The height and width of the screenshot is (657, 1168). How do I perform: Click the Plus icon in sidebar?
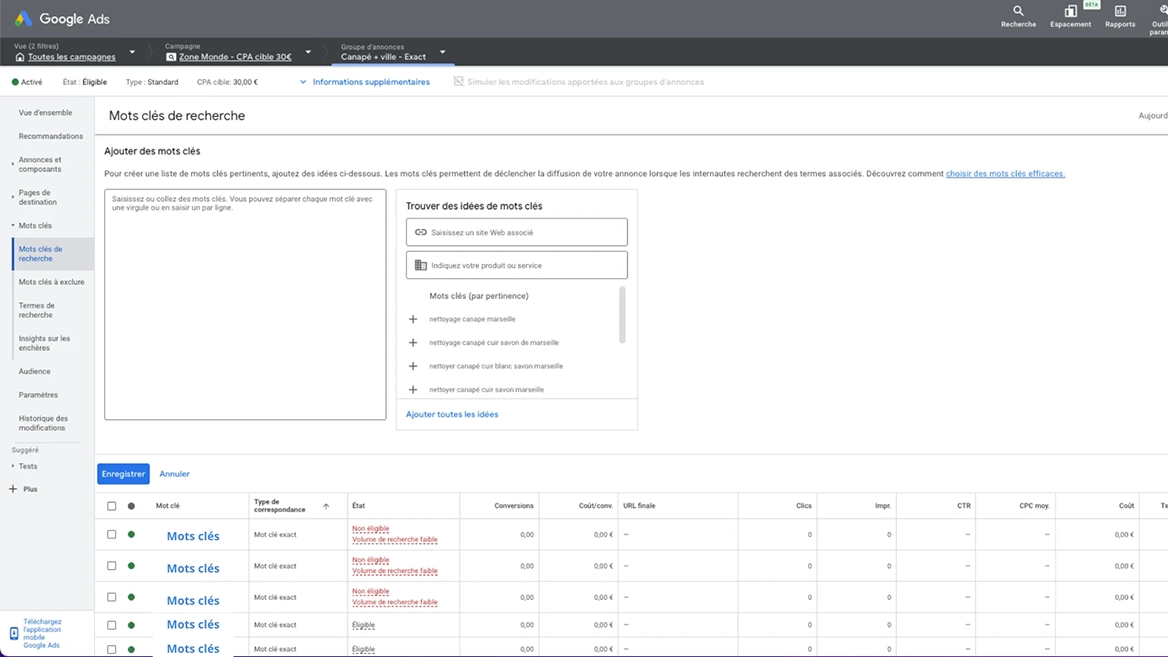[x=13, y=489]
